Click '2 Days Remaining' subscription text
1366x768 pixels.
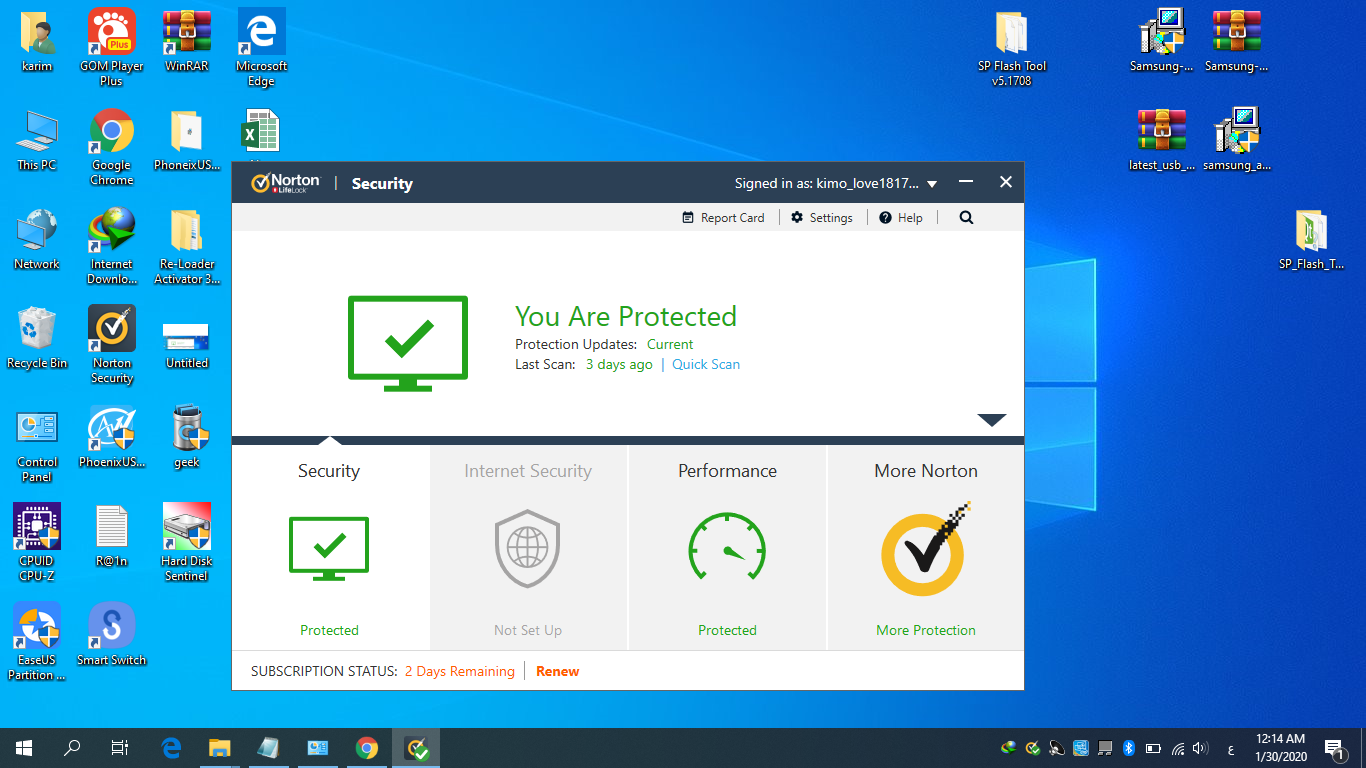point(460,671)
